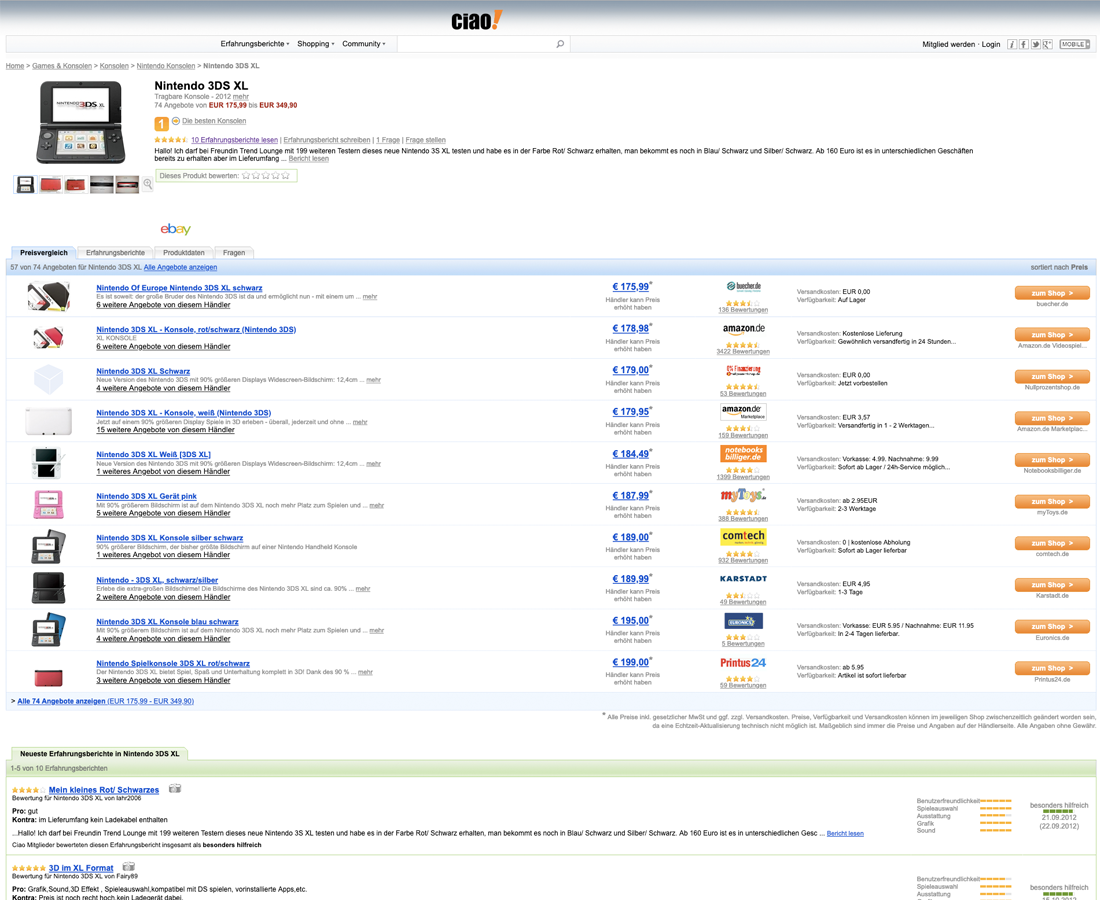This screenshot has height=900, width=1100.
Task: Click 'Alle Angebote anzeigen' in the offers header
Action: (180, 267)
